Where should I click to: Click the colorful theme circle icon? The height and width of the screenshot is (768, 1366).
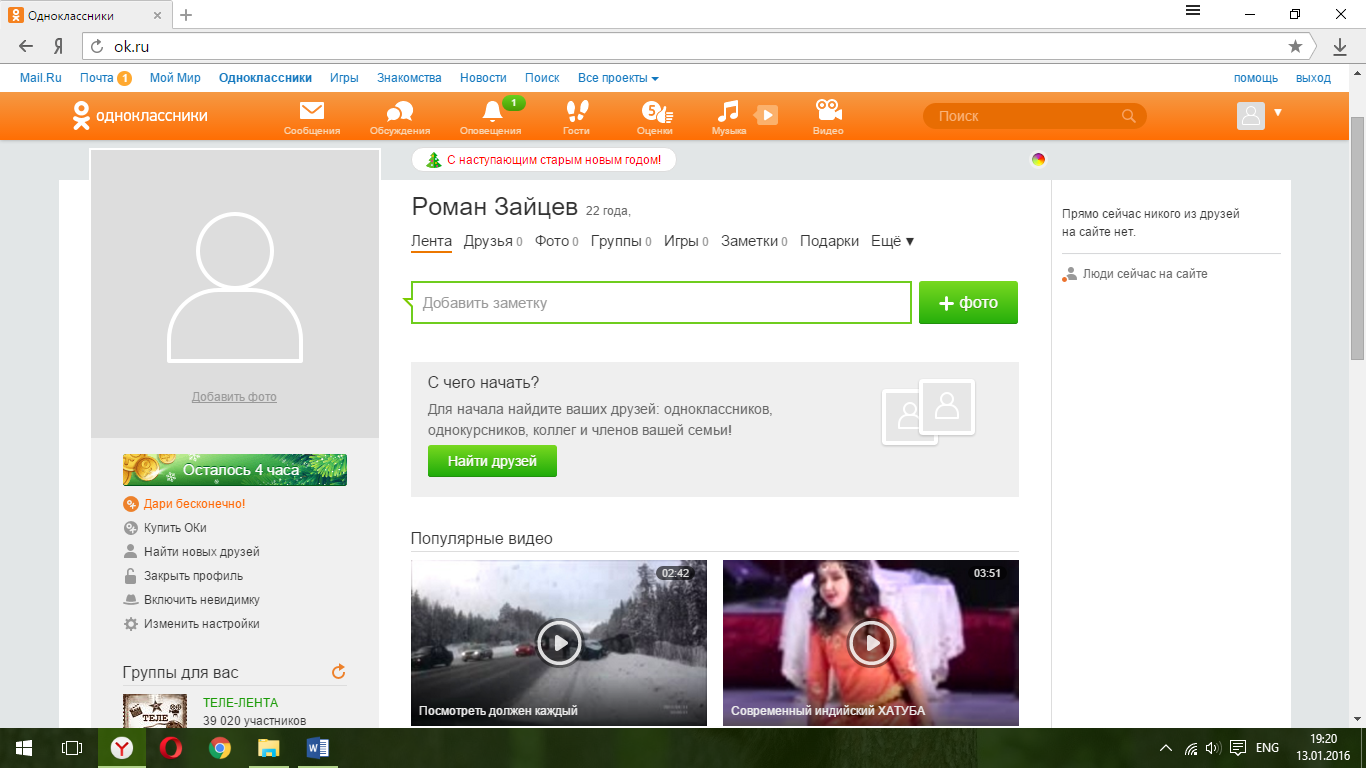tap(1038, 159)
